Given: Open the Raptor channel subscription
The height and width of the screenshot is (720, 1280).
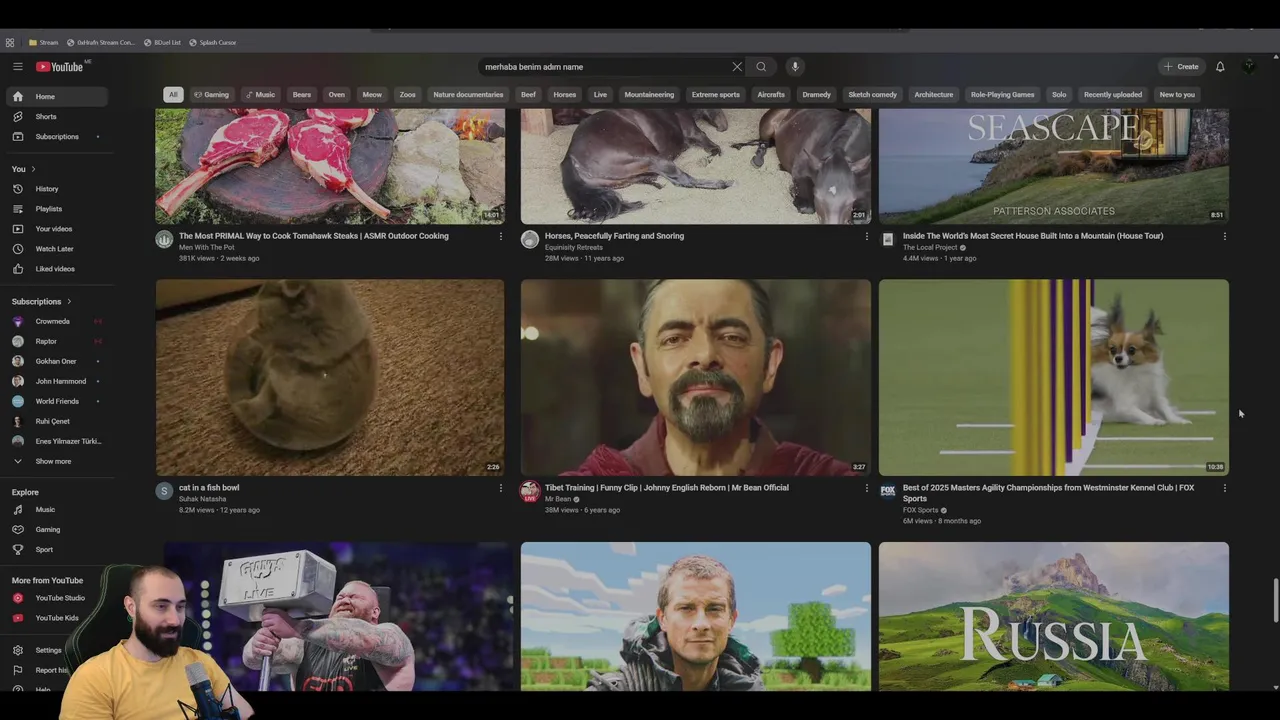Looking at the screenshot, I should pyautogui.click(x=56, y=342).
